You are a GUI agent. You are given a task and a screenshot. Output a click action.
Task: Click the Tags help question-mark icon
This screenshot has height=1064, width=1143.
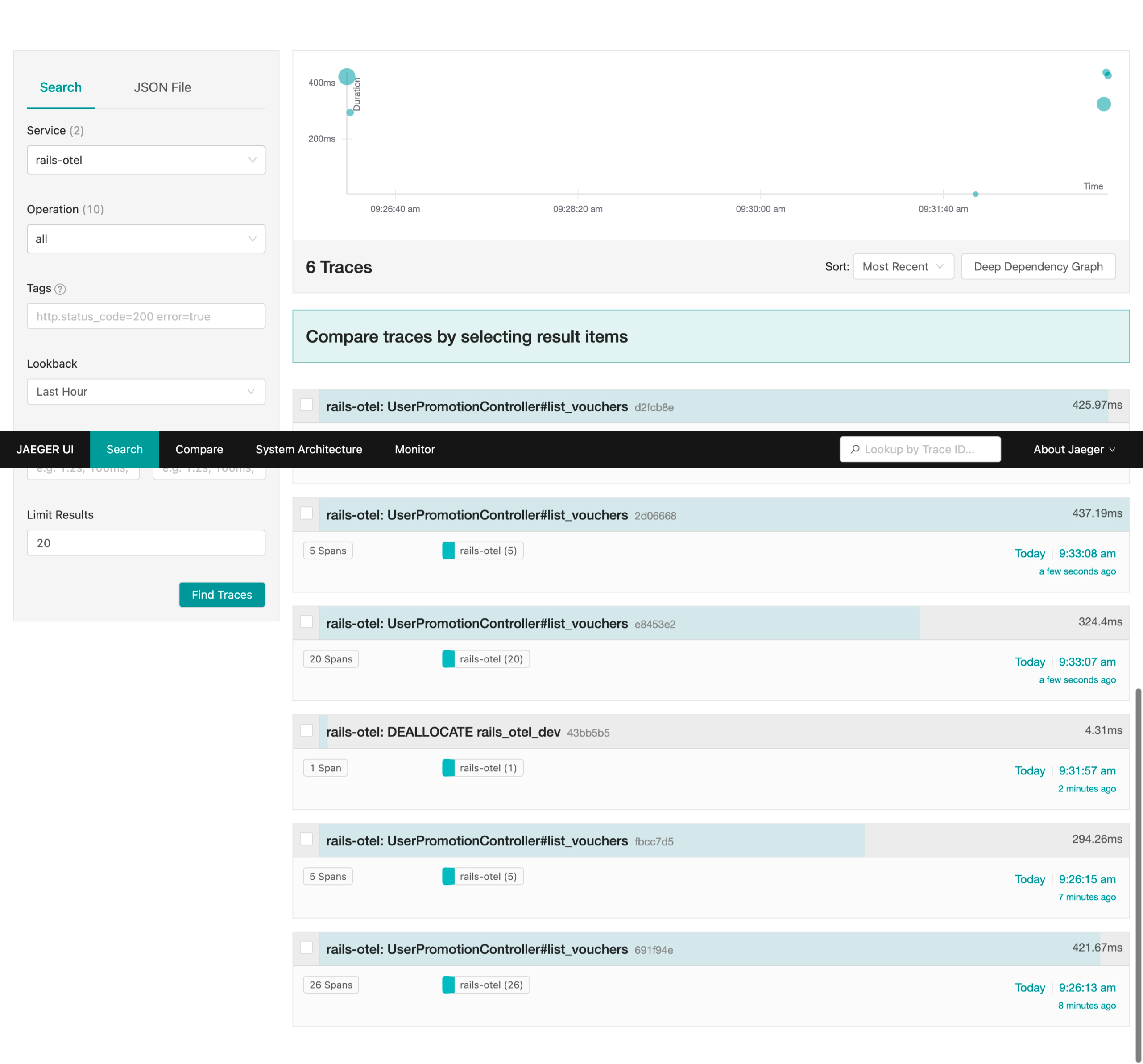tap(60, 289)
